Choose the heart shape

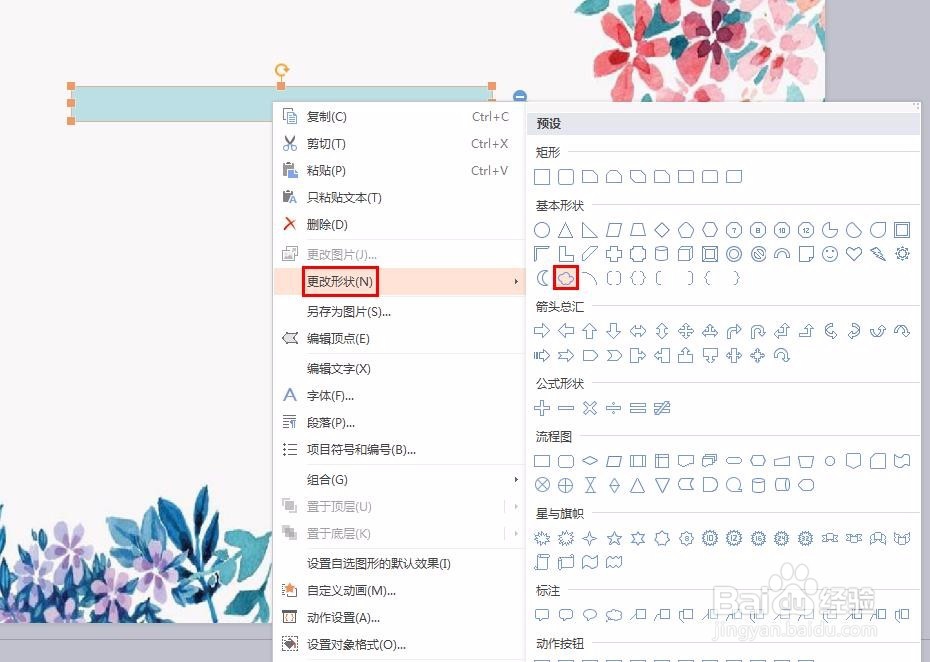[x=853, y=254]
